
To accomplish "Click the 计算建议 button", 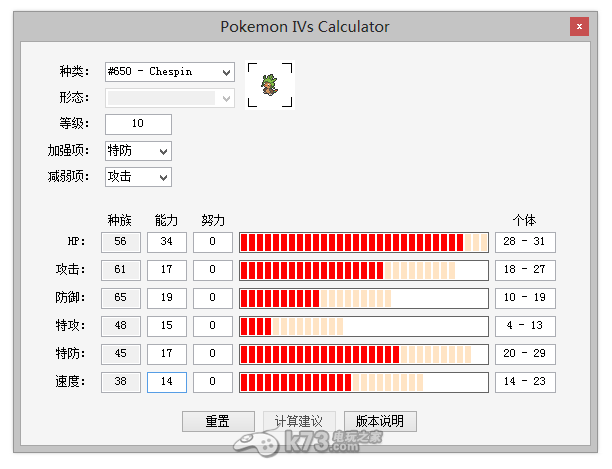I will pos(299,421).
